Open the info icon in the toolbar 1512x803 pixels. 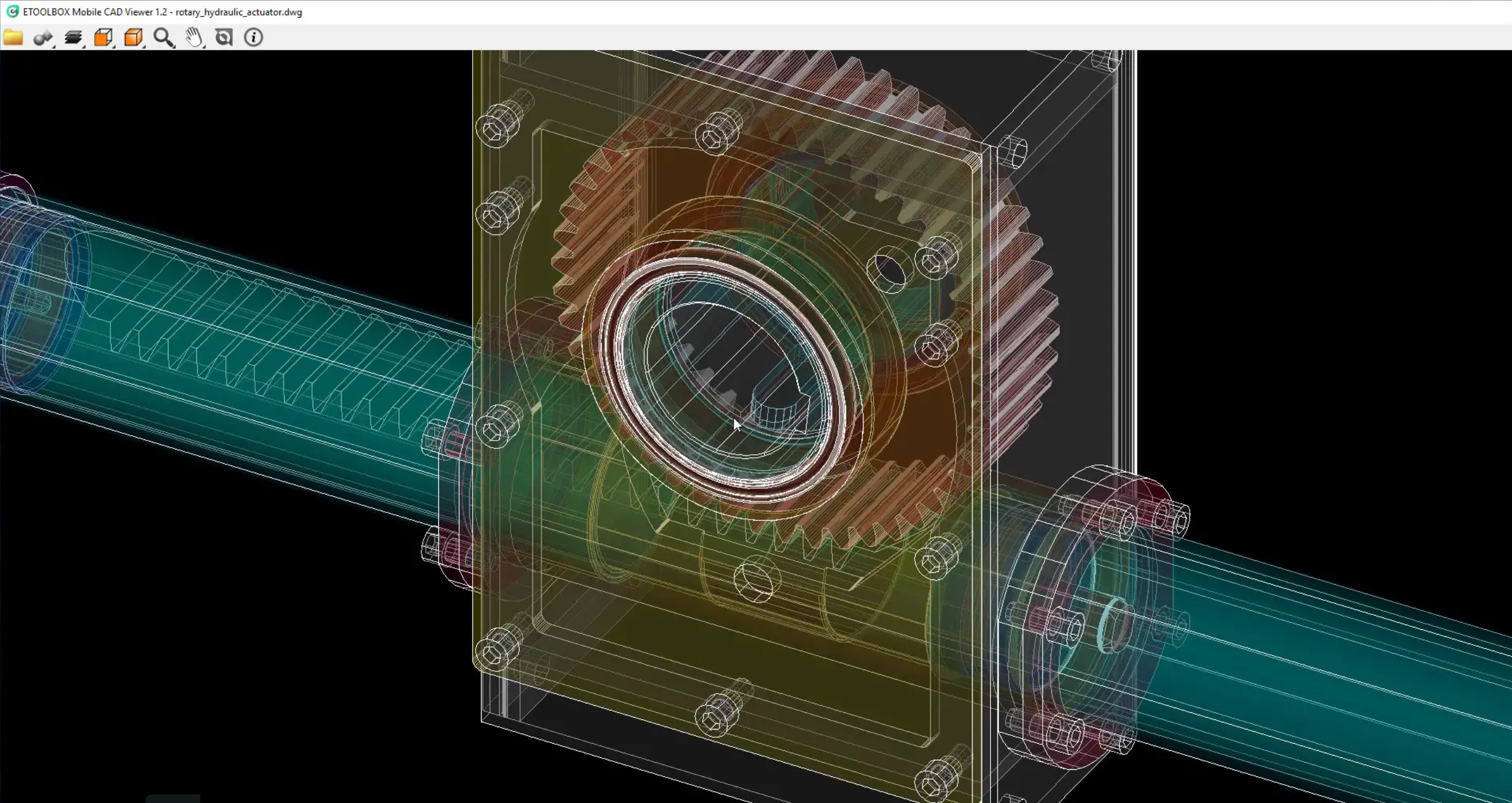click(253, 37)
